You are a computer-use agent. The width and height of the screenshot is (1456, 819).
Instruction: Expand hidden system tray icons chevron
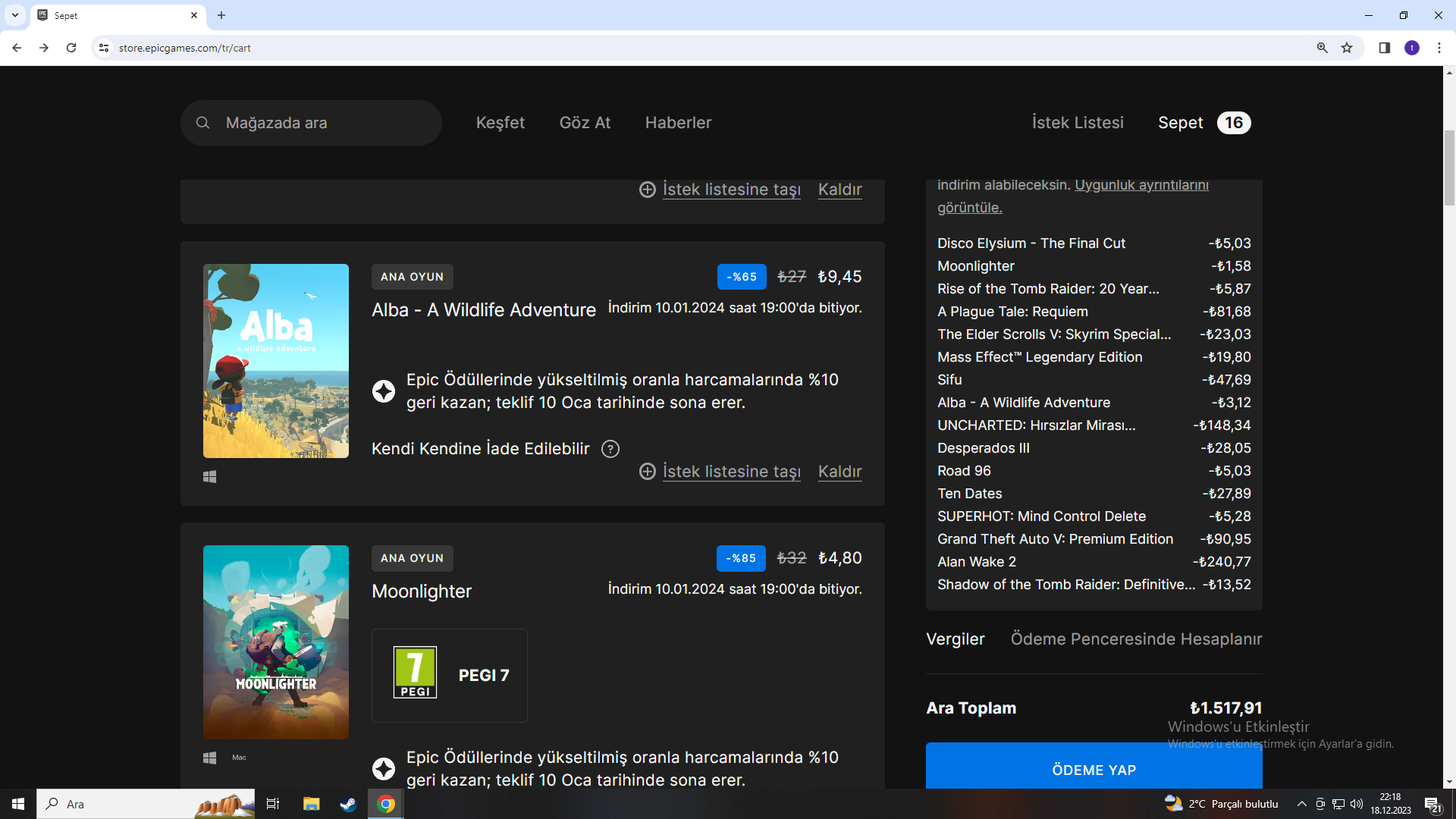pos(1301,804)
